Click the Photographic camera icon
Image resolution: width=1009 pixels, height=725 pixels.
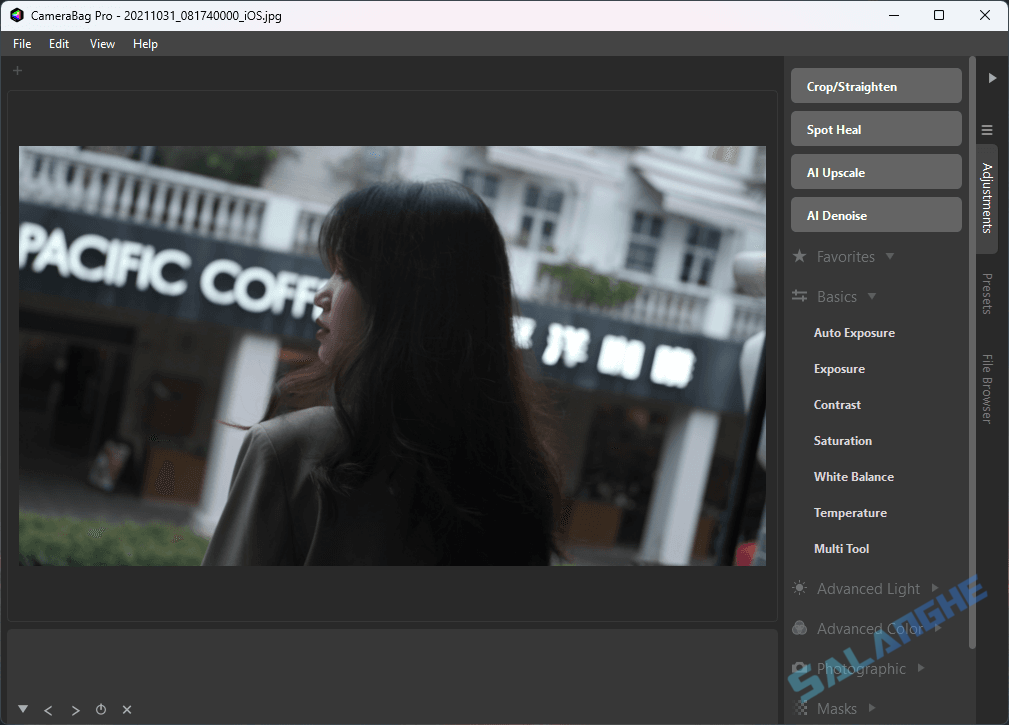[x=799, y=668]
